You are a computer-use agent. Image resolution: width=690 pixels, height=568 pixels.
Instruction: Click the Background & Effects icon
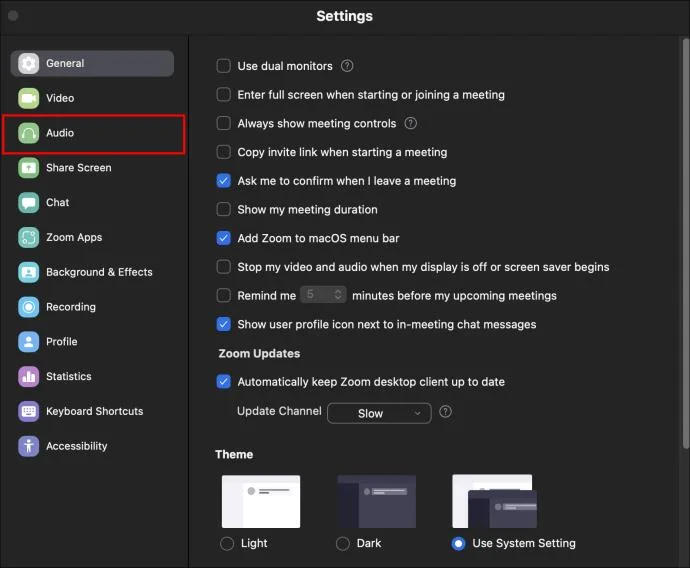pyautogui.click(x=29, y=272)
